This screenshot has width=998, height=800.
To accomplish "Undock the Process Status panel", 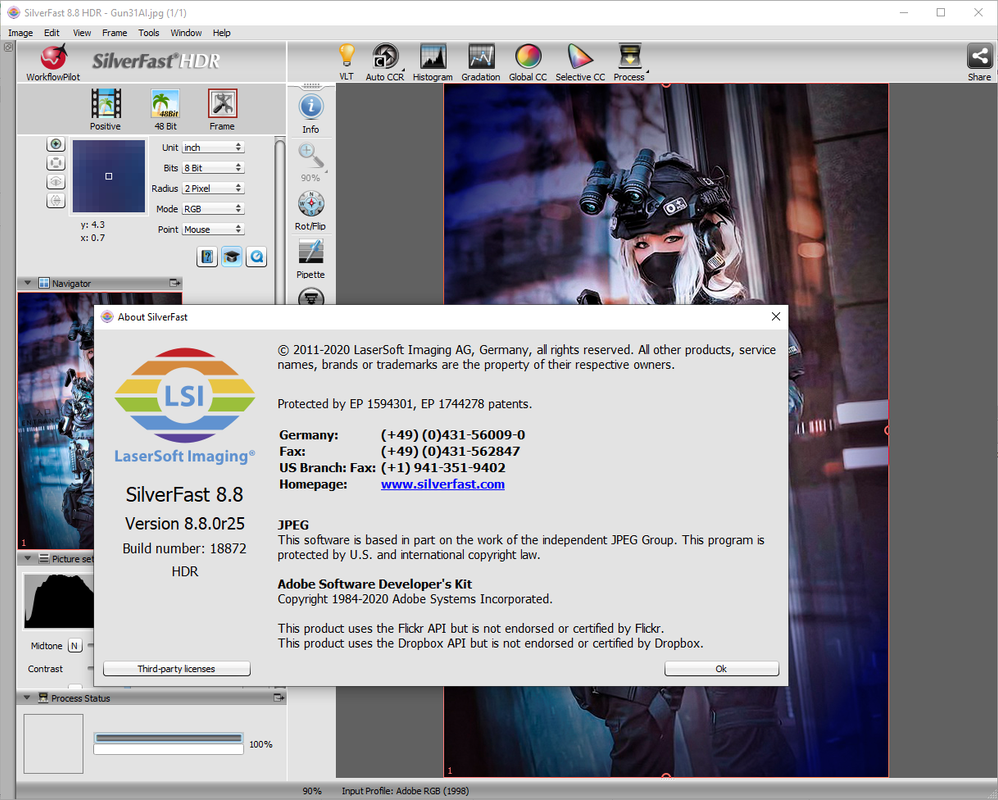I will point(279,698).
